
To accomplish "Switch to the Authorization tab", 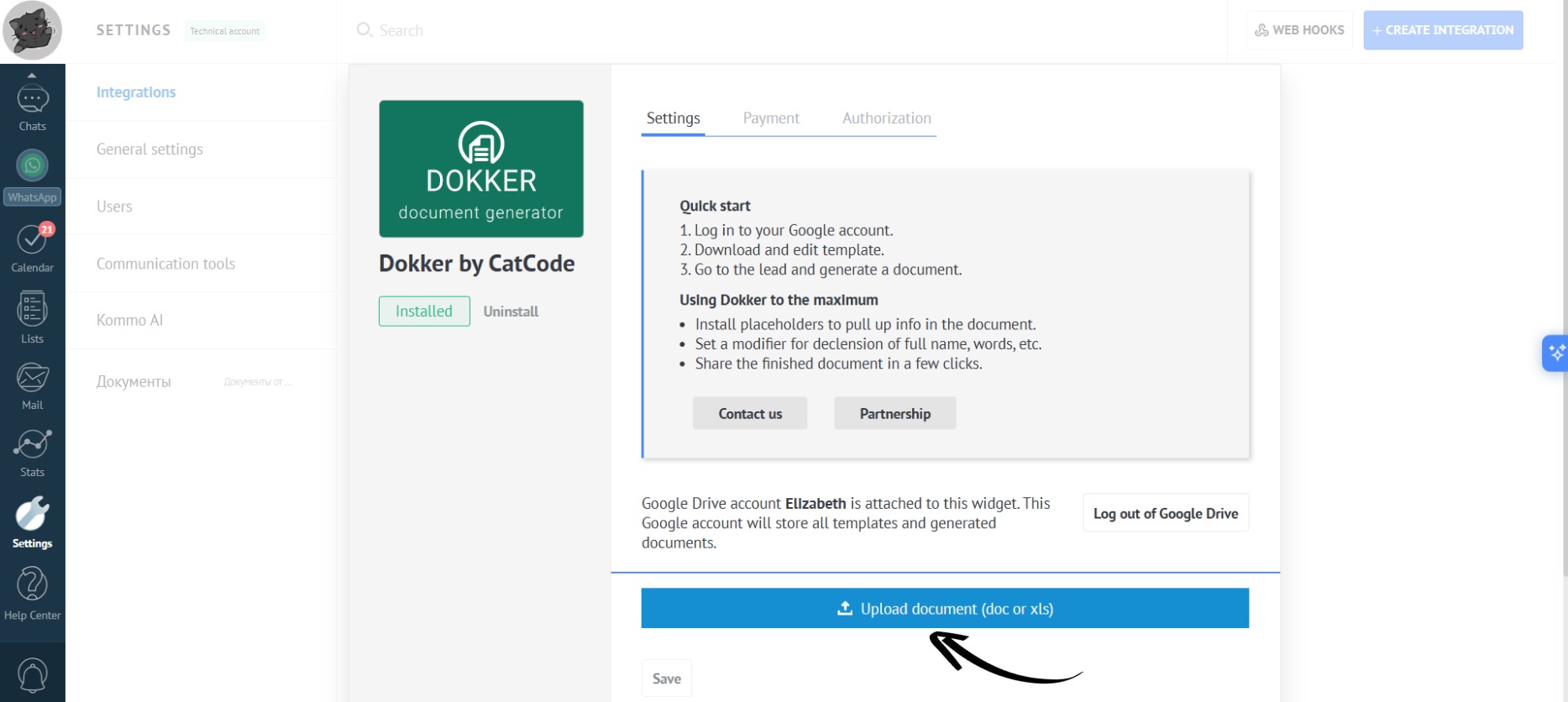I will pyautogui.click(x=886, y=118).
